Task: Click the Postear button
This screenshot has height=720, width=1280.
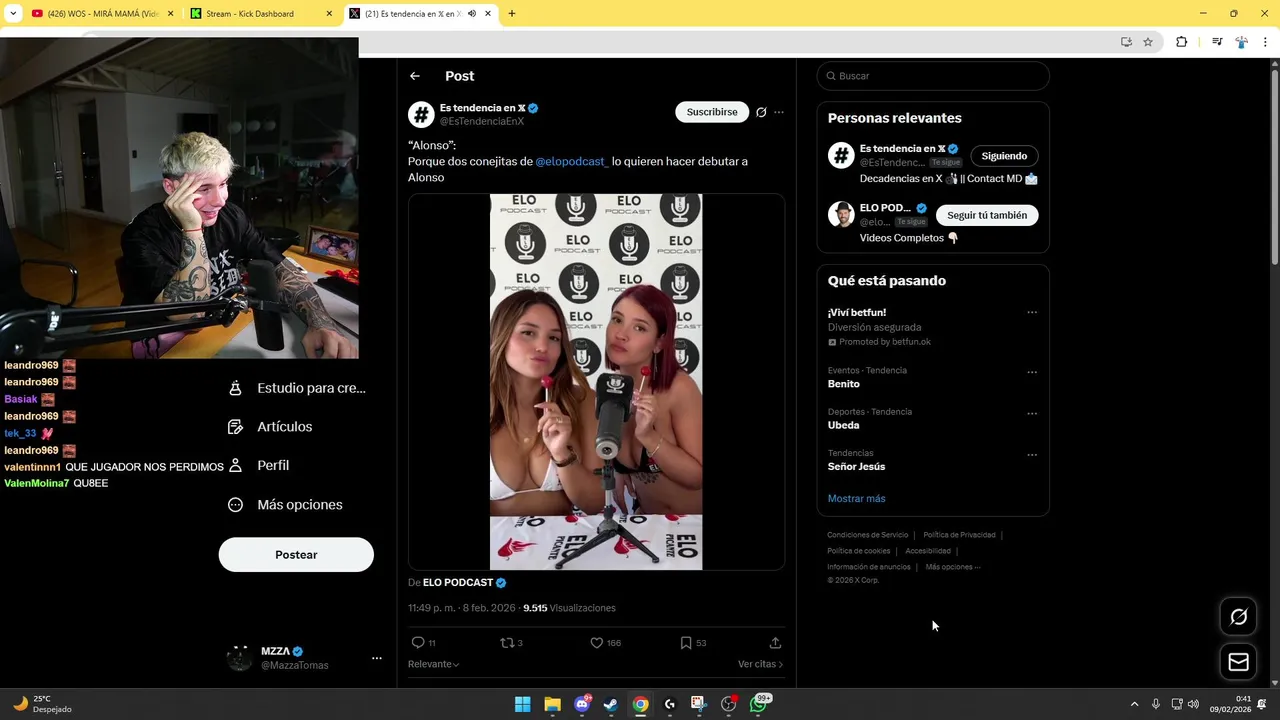Action: click(x=296, y=555)
